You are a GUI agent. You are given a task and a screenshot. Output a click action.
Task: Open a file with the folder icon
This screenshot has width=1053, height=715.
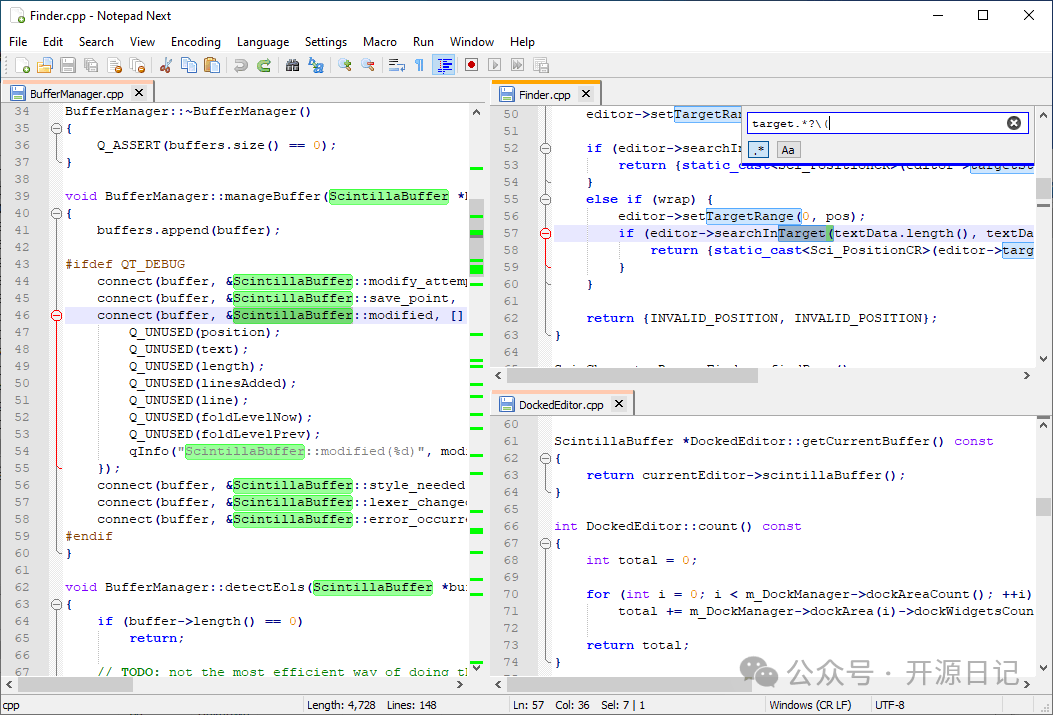click(x=44, y=65)
